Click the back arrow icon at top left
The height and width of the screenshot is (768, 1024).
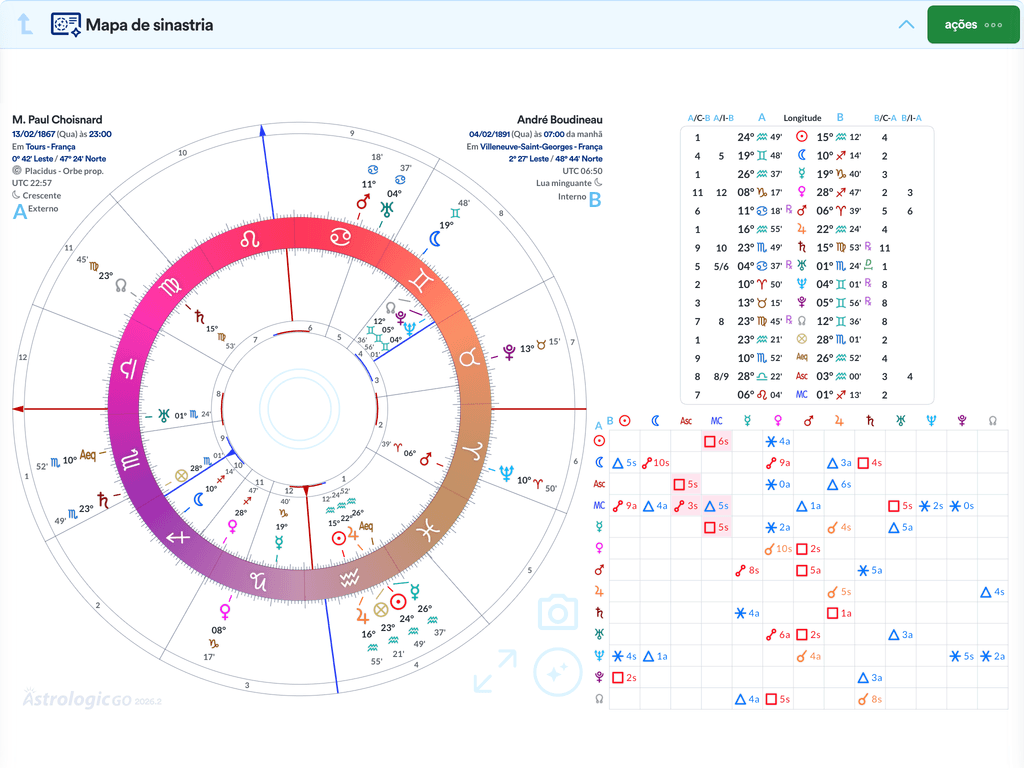(25, 24)
